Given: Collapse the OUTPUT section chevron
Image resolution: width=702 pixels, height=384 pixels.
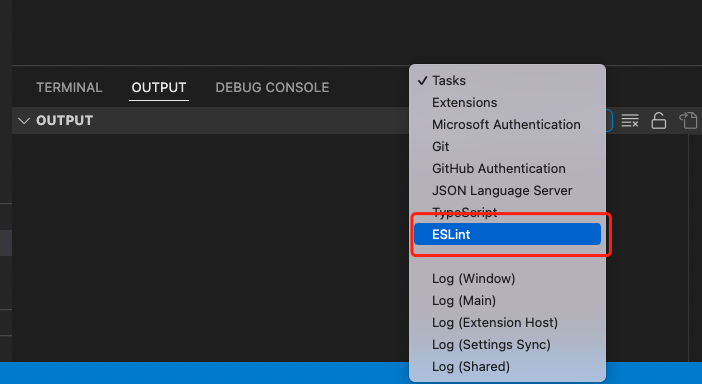Looking at the screenshot, I should click(24, 120).
